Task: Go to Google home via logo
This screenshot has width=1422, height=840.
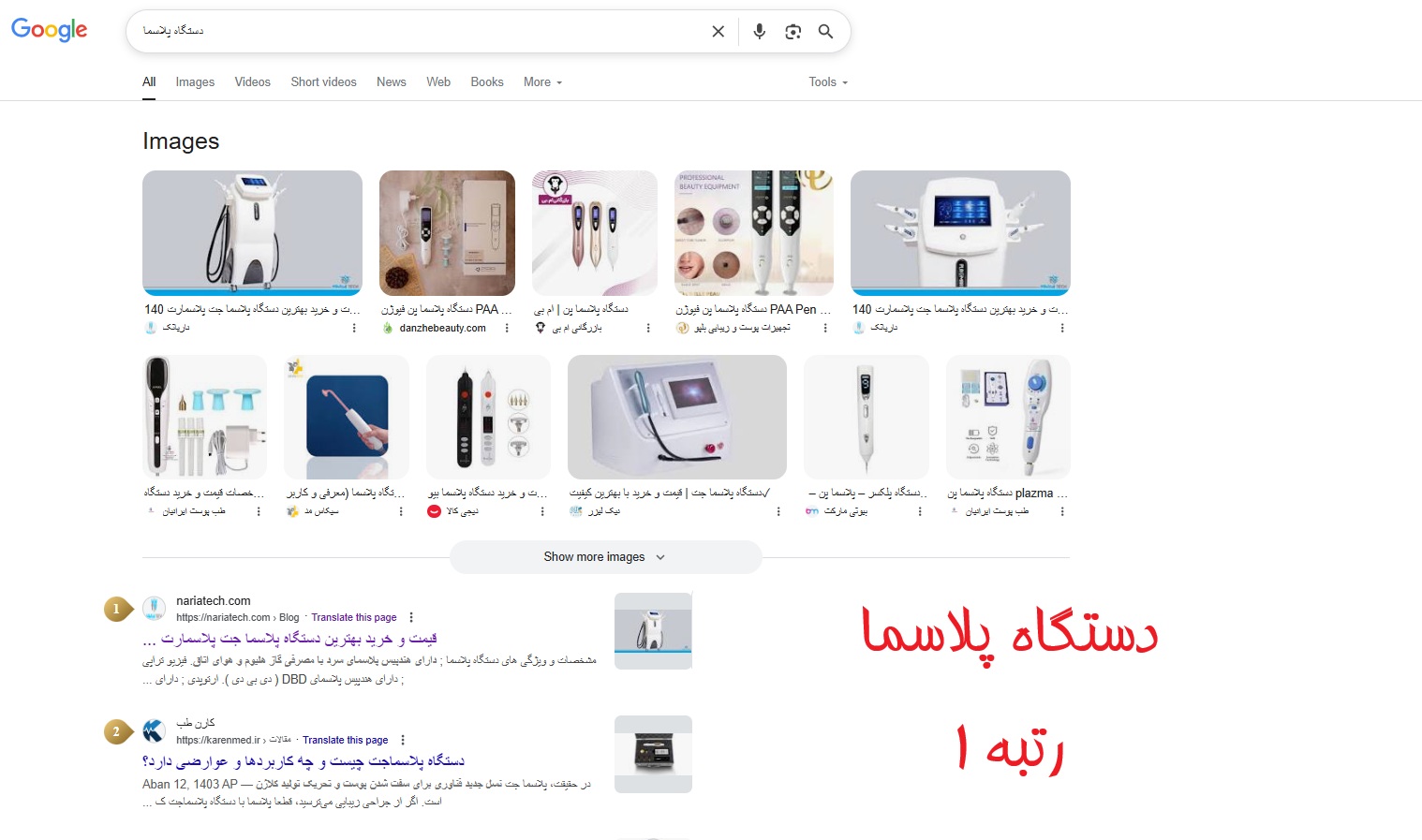Action: [x=50, y=30]
